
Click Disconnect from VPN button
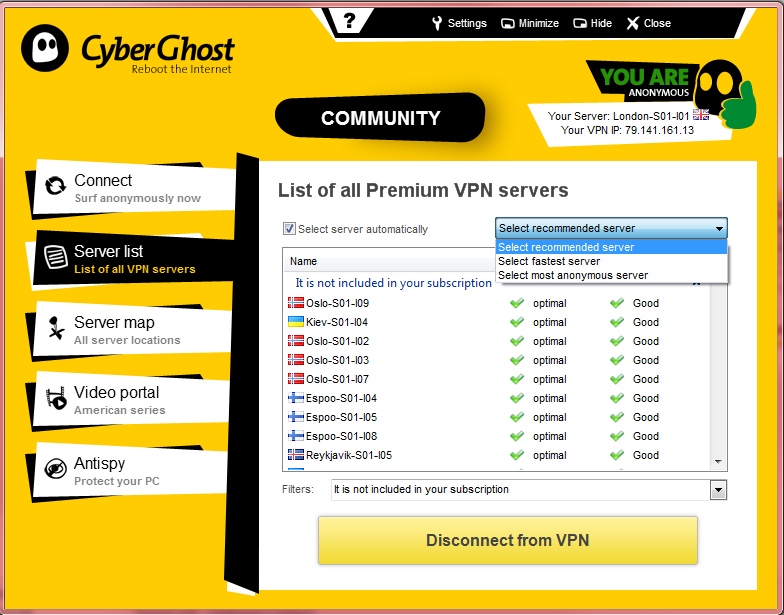pyautogui.click(x=508, y=540)
